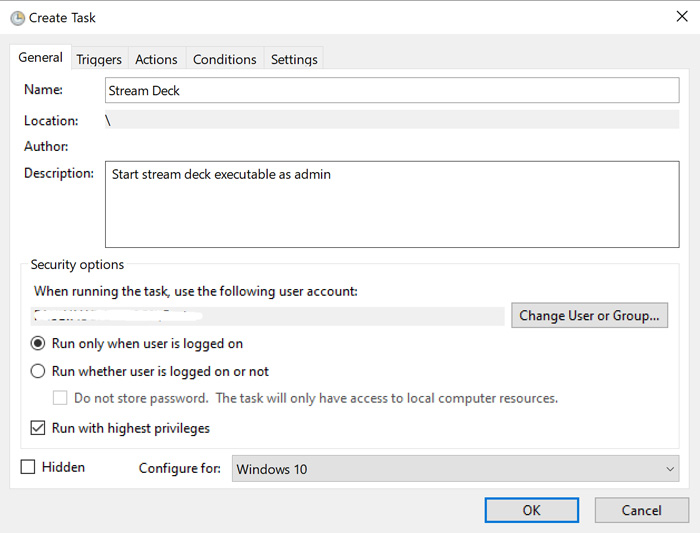The image size is (700, 533).
Task: Click the Task Scheduler clock icon in title bar
Action: [x=17, y=17]
